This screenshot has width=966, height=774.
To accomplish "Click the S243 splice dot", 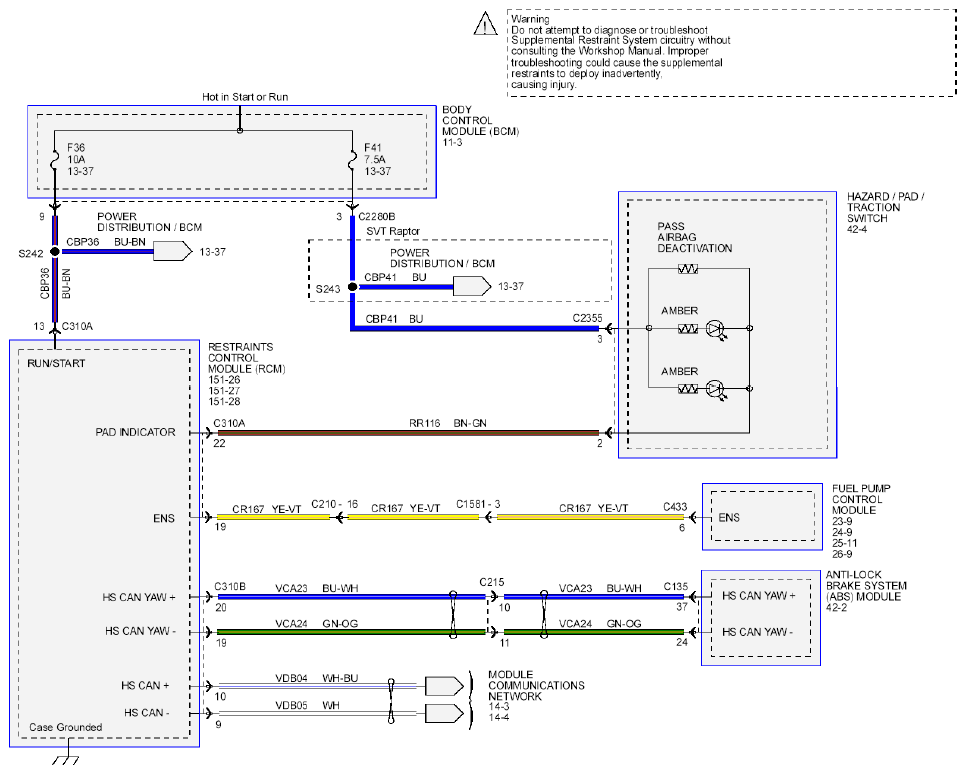I will [x=352, y=287].
